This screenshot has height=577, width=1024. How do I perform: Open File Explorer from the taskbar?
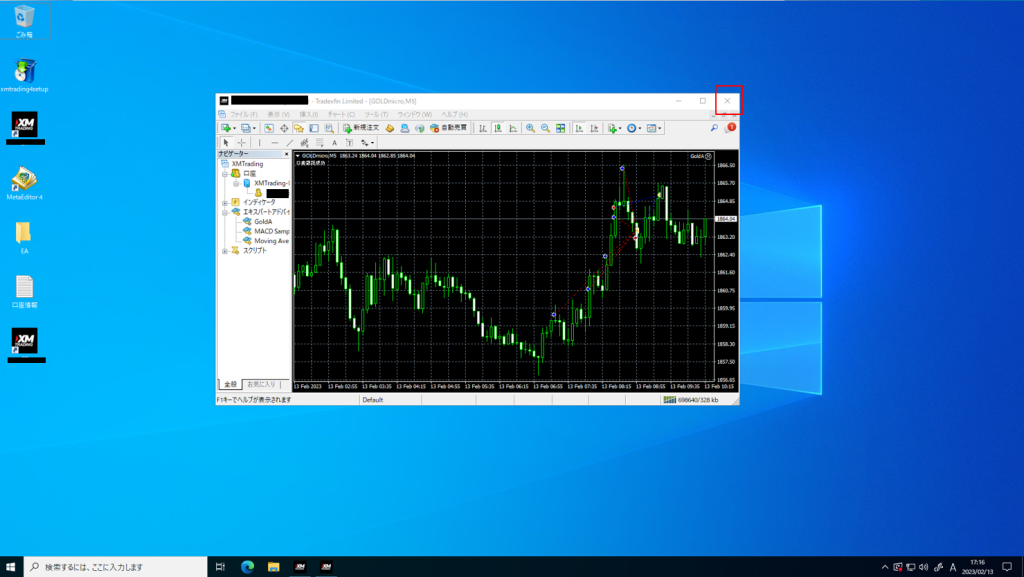coord(274,567)
